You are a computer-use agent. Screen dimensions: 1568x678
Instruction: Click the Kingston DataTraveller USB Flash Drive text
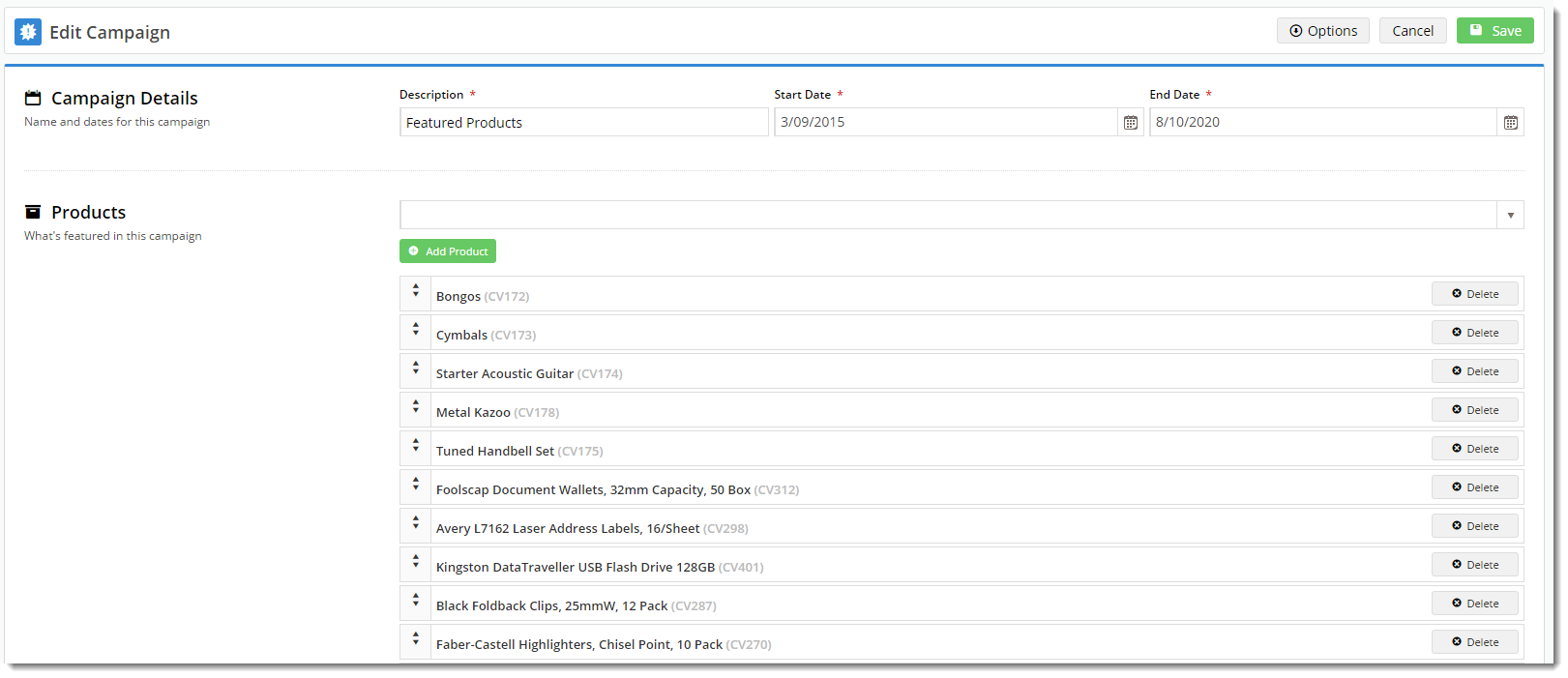tap(600, 567)
